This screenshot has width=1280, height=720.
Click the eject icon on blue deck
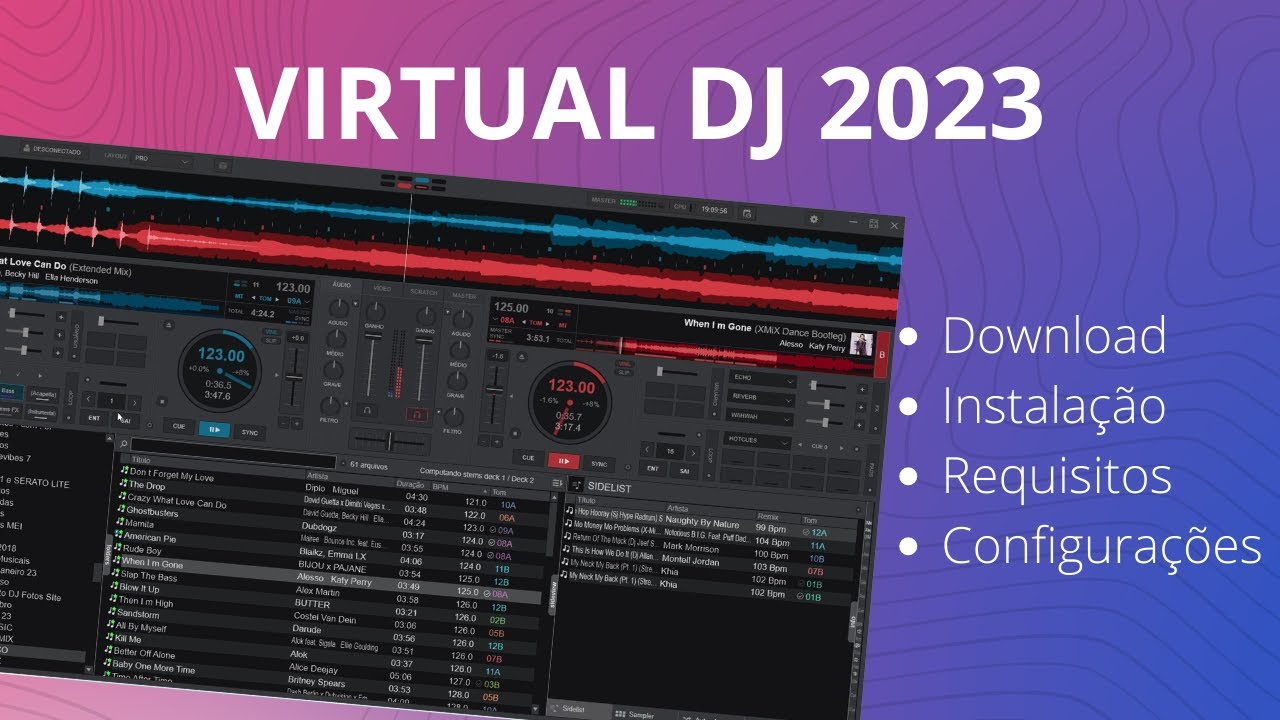(x=169, y=324)
